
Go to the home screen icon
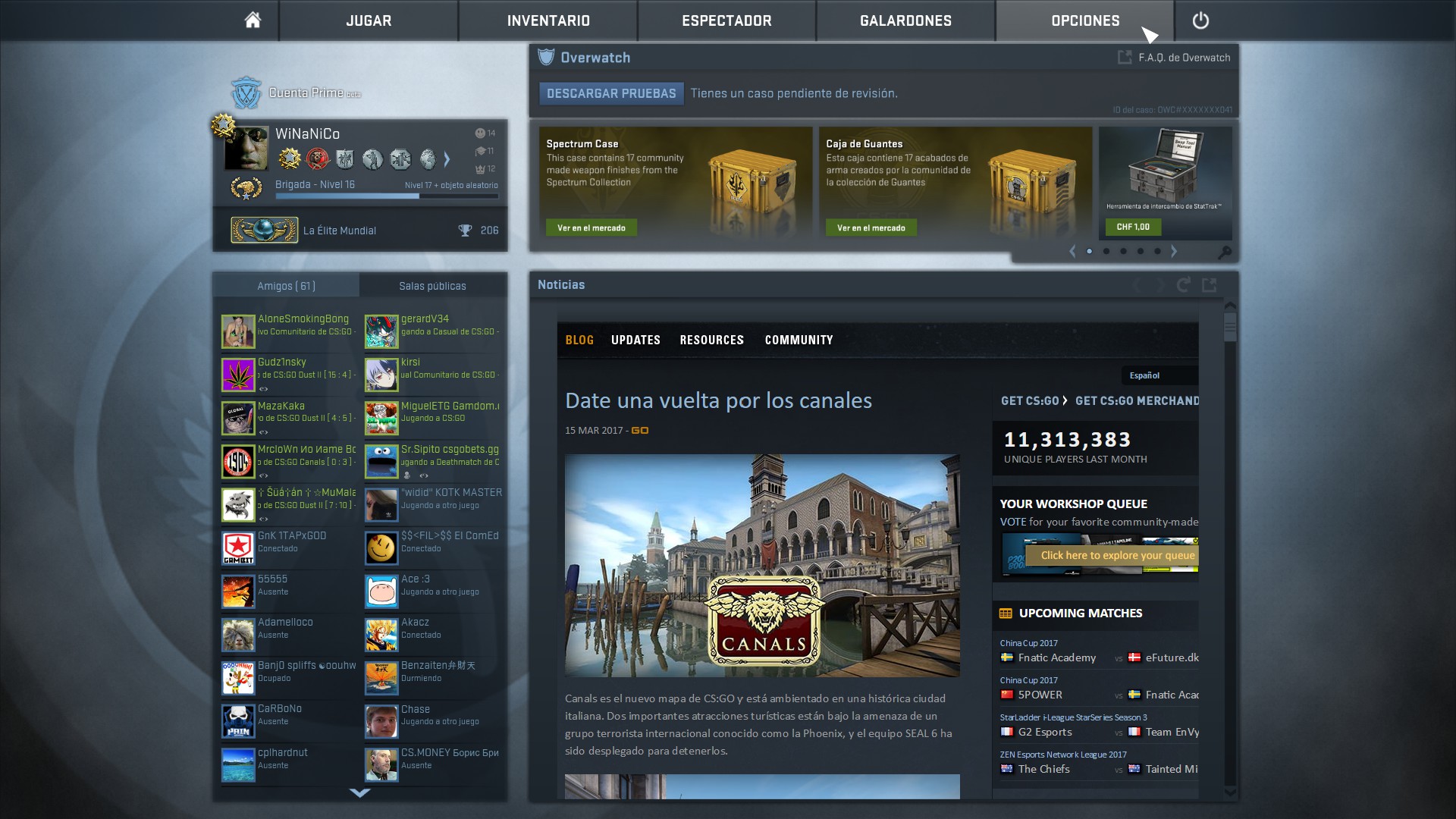point(253,20)
